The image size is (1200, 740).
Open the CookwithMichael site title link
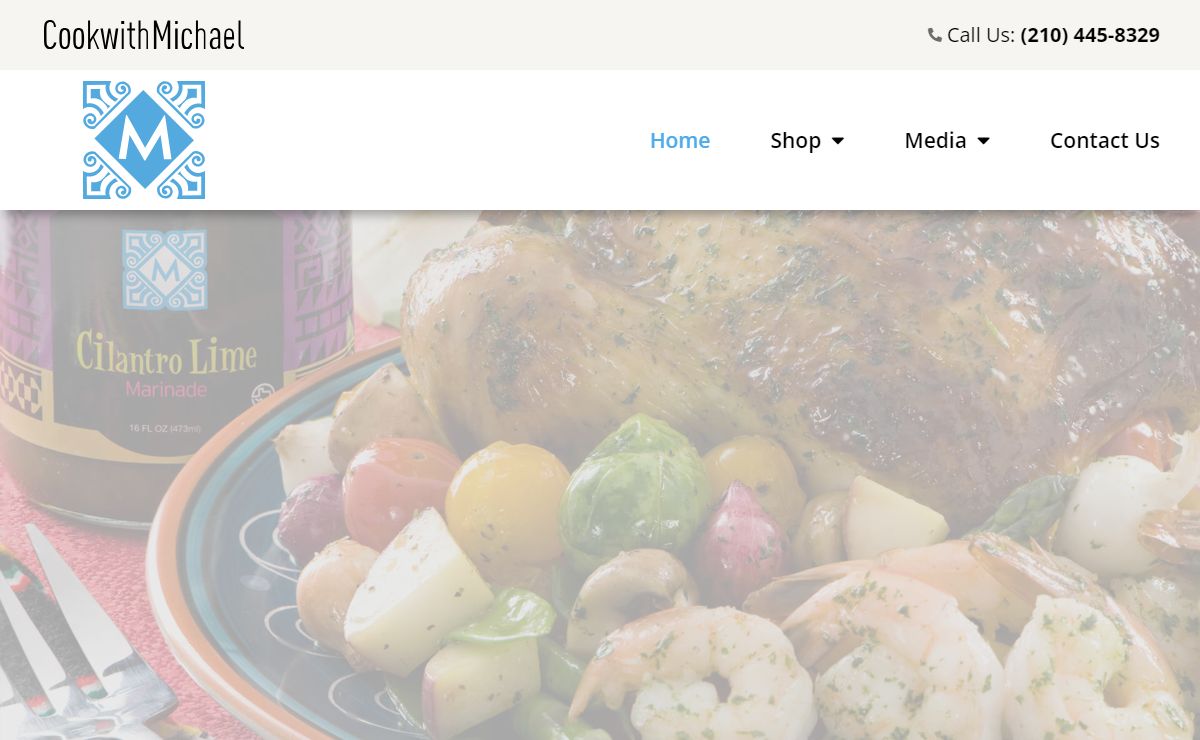pyautogui.click(x=144, y=35)
